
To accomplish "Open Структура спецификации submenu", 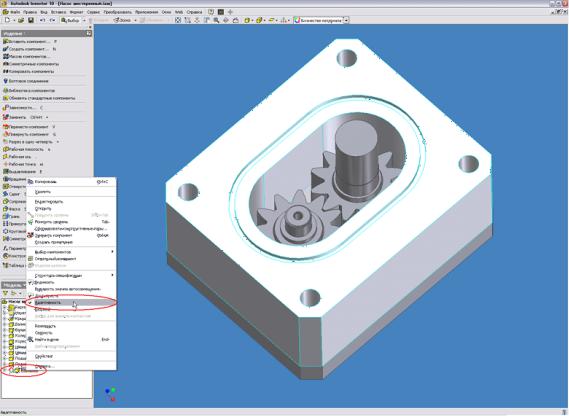I will pos(71,276).
